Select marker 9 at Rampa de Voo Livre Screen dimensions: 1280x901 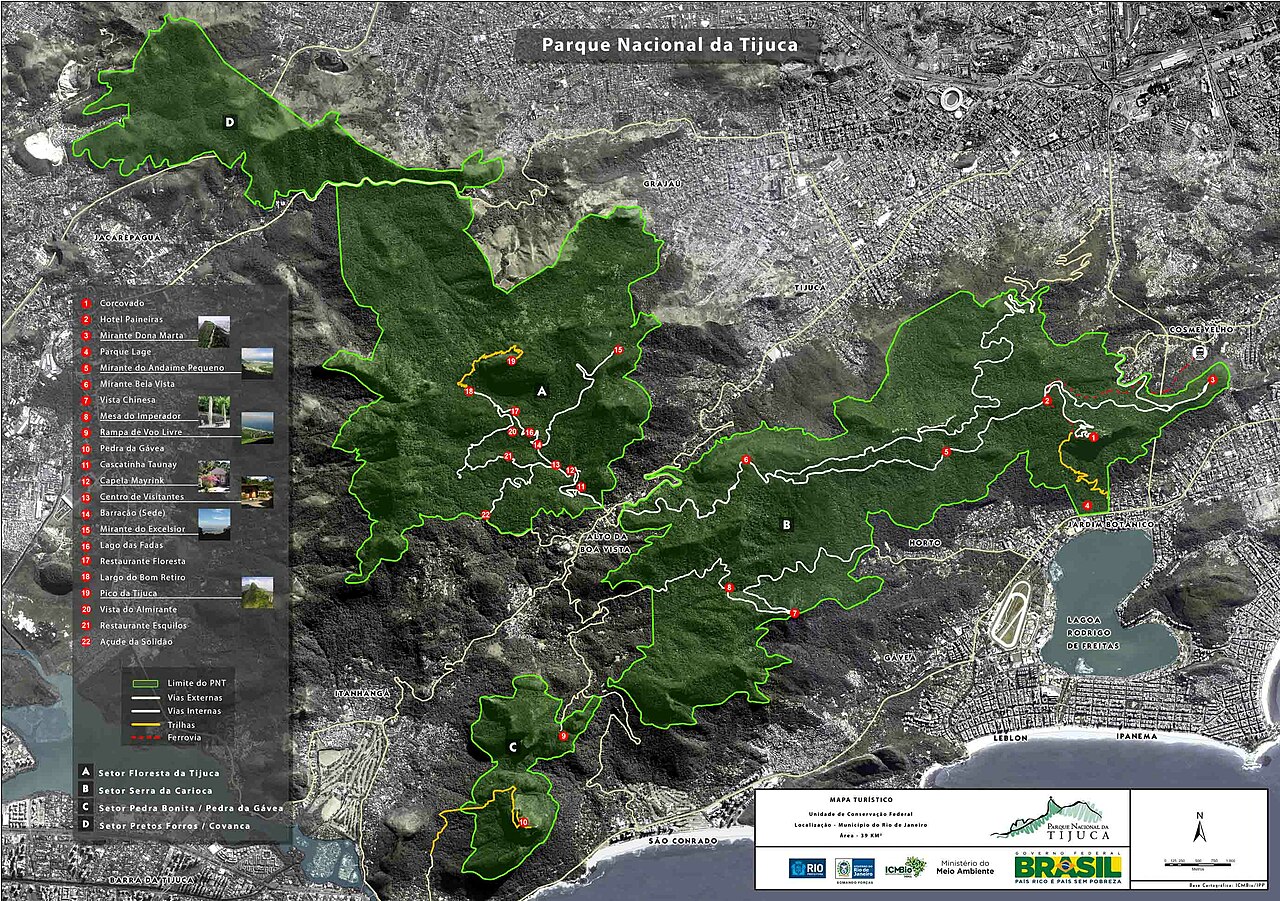[x=563, y=736]
